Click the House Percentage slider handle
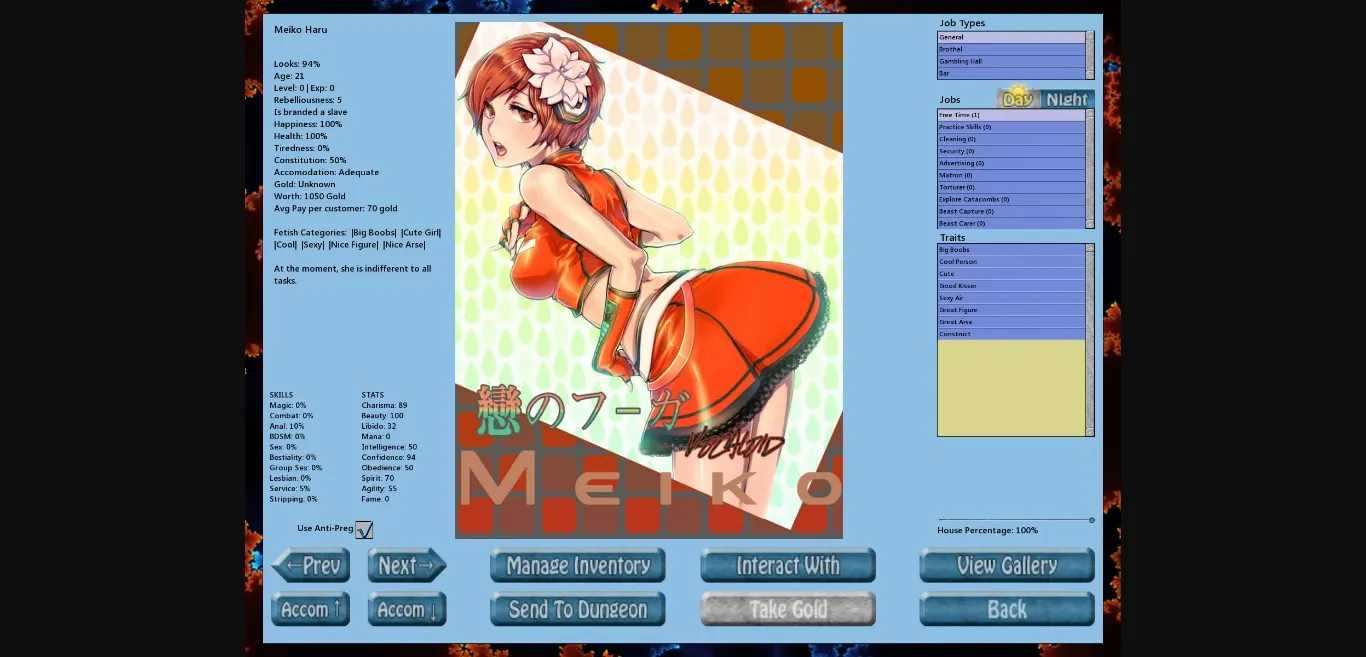Viewport: 1366px width, 657px height. coord(1090,519)
